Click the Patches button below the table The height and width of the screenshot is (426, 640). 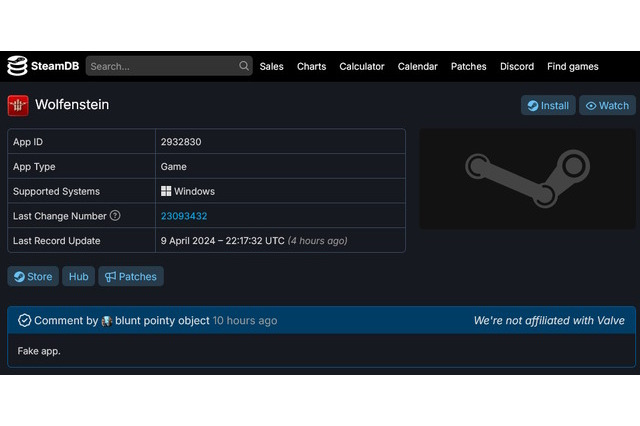click(131, 276)
